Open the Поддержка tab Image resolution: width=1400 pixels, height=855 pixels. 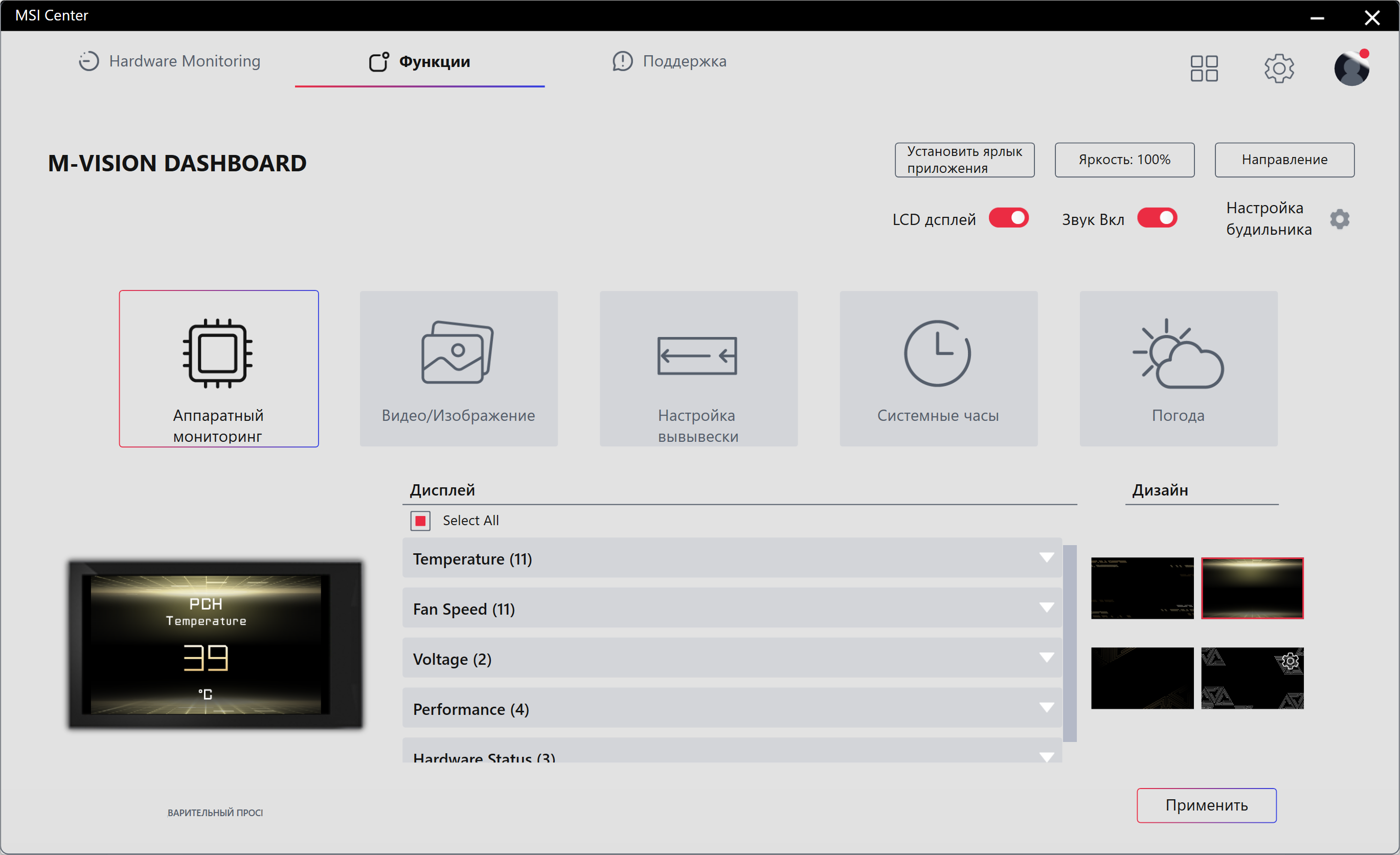[x=669, y=61]
